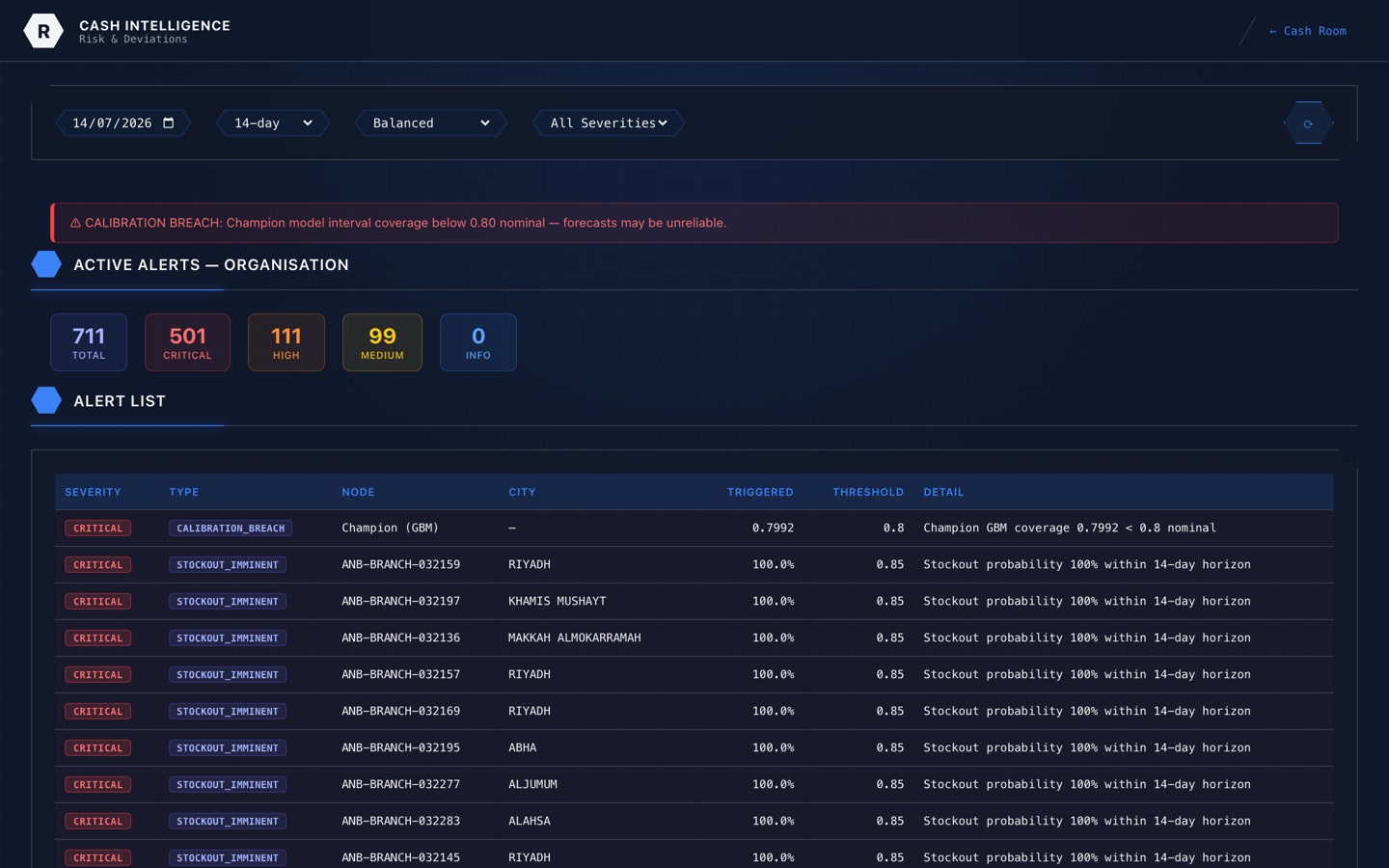
Task: Click the 0.8 threshold value
Action: (893, 528)
